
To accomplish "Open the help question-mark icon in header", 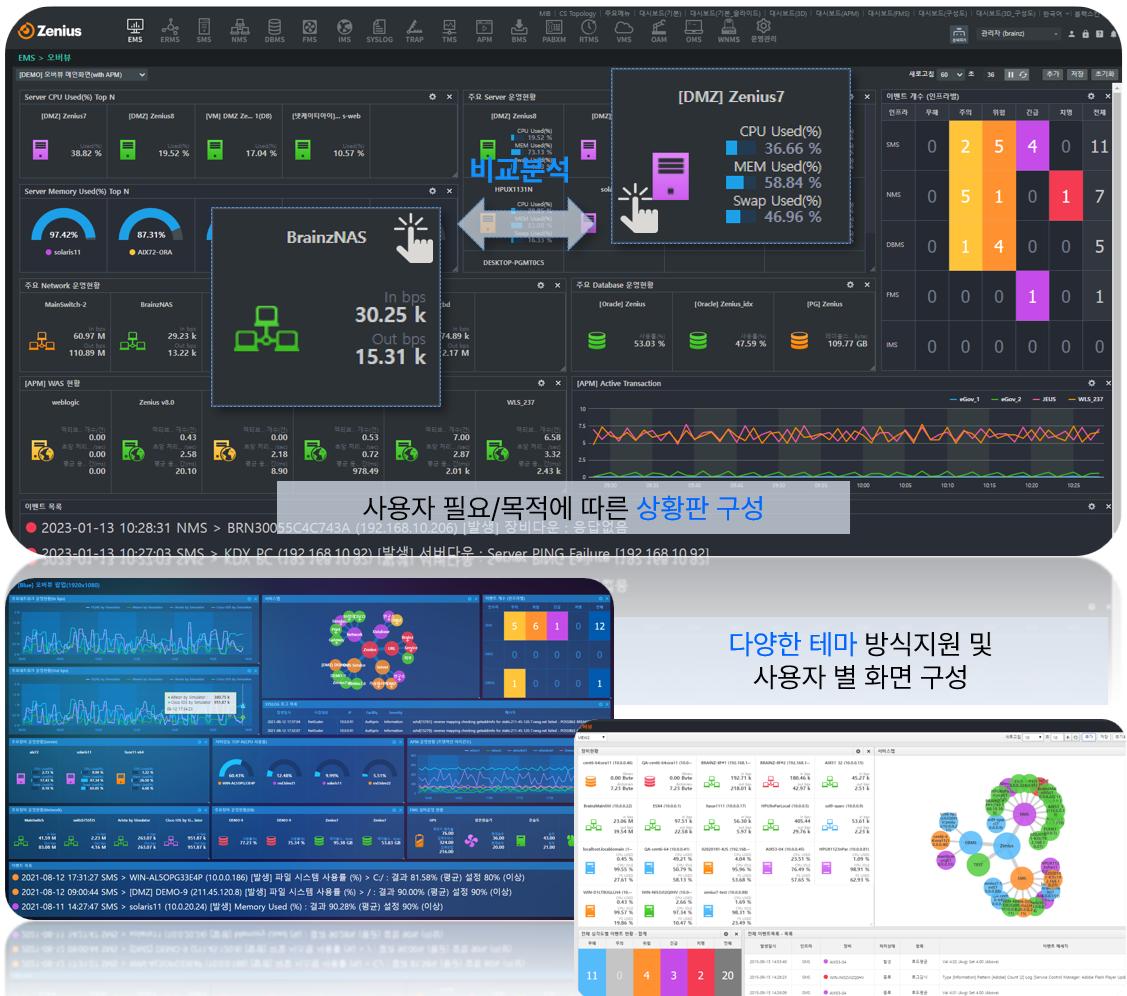I will pyautogui.click(x=1098, y=34).
